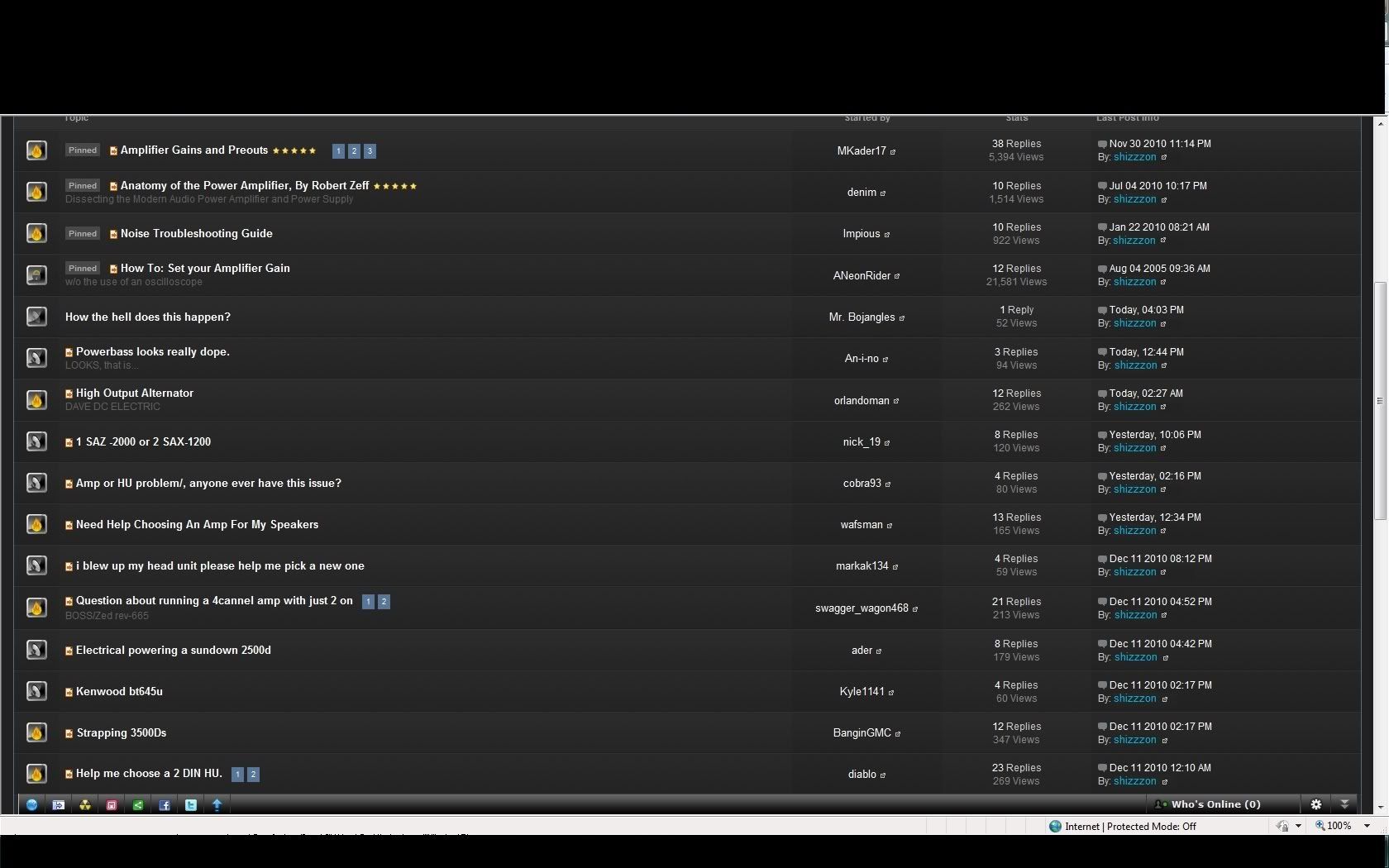
Task: Open page 2 of Help me choose a 2 DIN HU
Action: 253,775
